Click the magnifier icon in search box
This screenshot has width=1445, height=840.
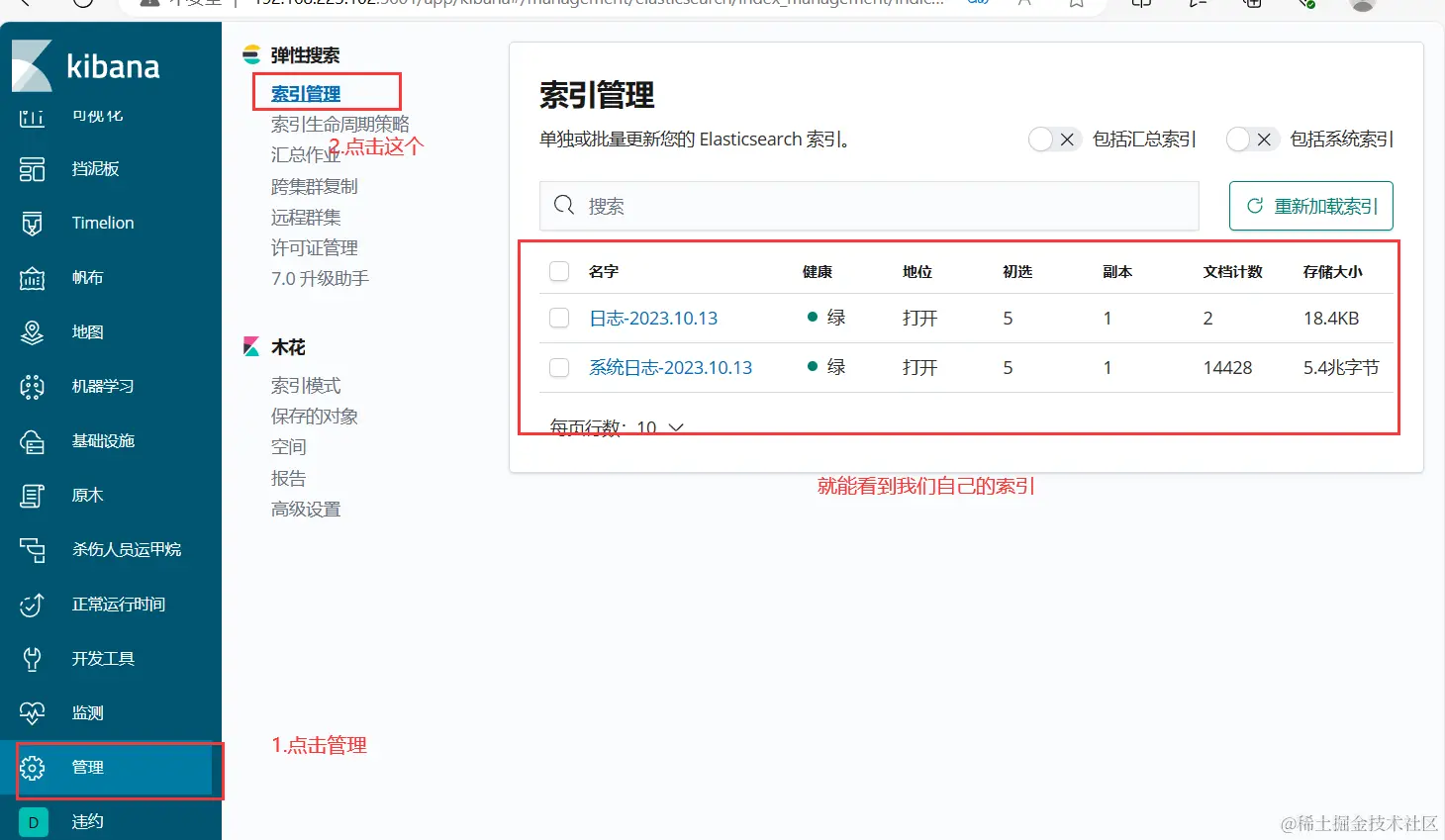(564, 205)
